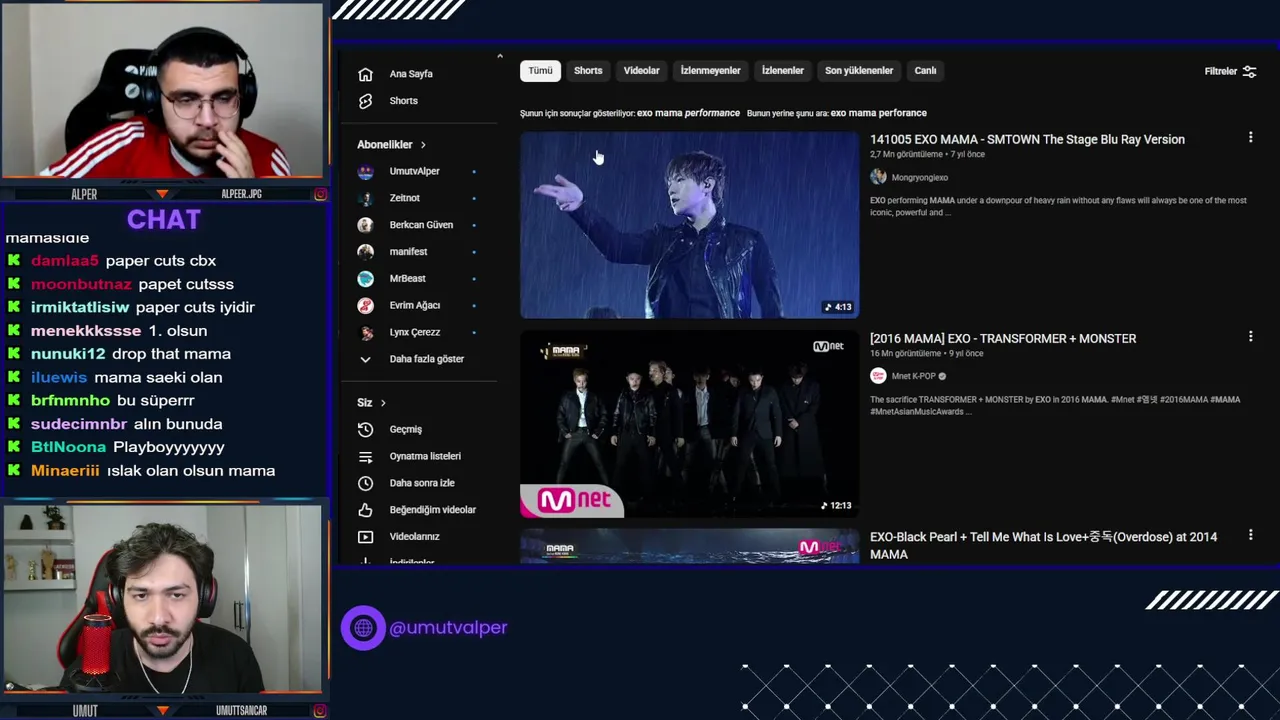The width and height of the screenshot is (1280, 720).
Task: Open Mongryongiexo channel name
Action: (919, 178)
